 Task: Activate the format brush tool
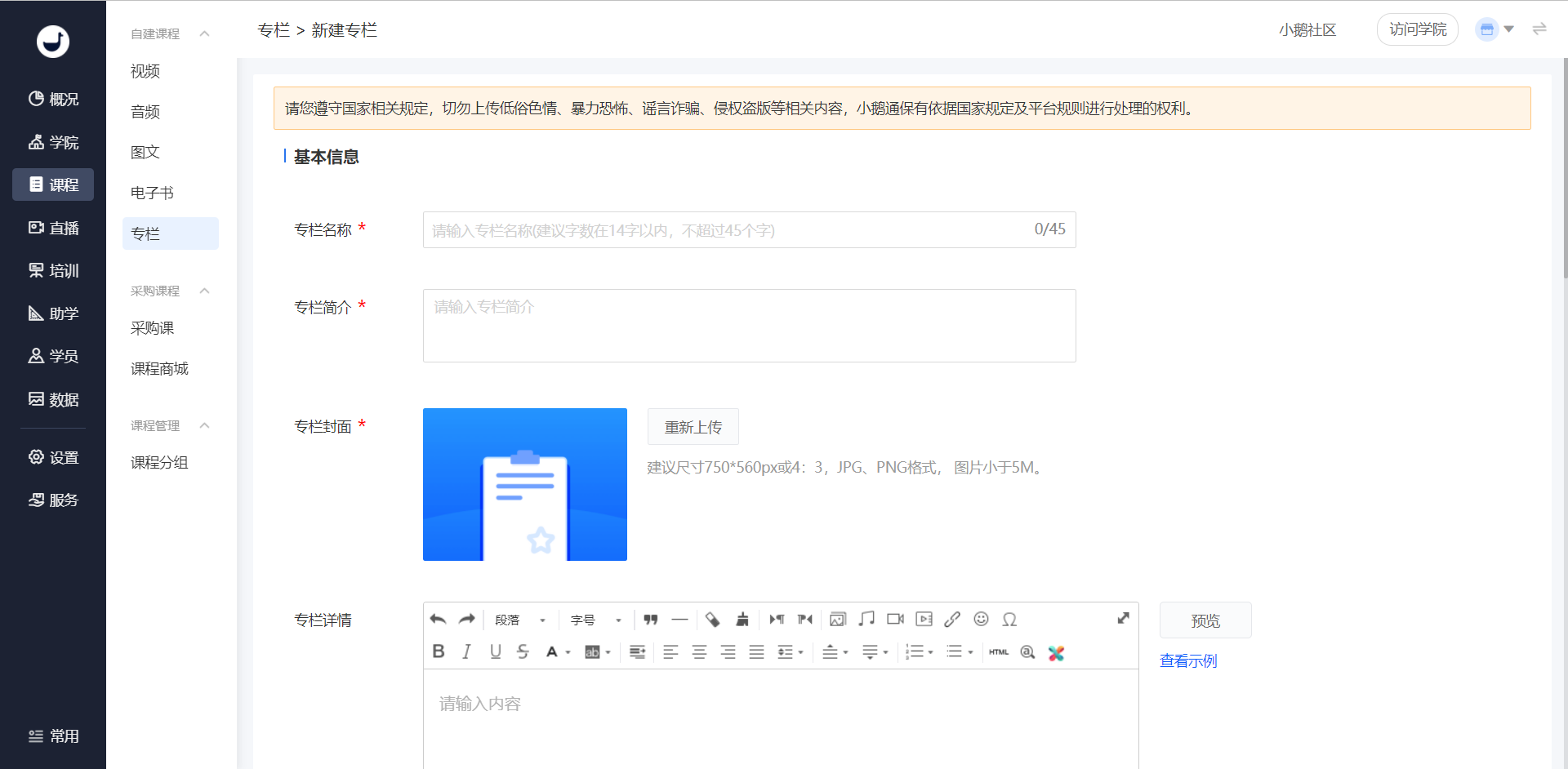(x=742, y=620)
